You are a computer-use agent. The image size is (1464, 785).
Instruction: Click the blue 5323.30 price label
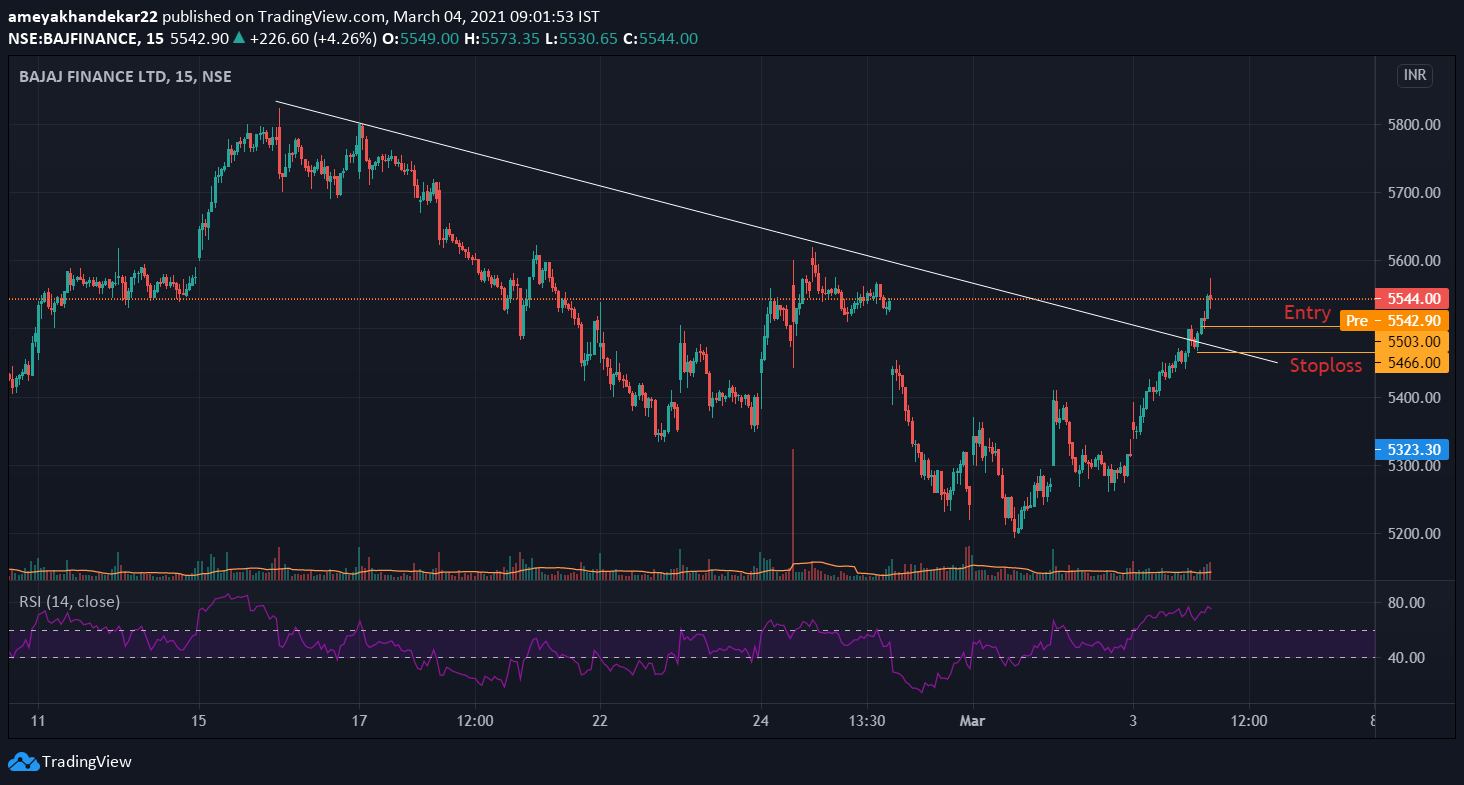pos(1412,449)
